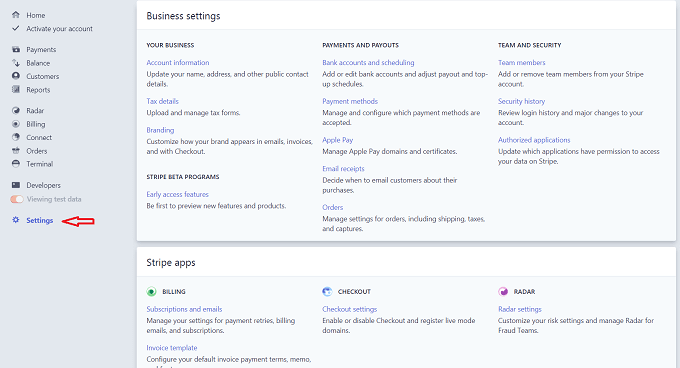Open Radar settings link

(520, 309)
